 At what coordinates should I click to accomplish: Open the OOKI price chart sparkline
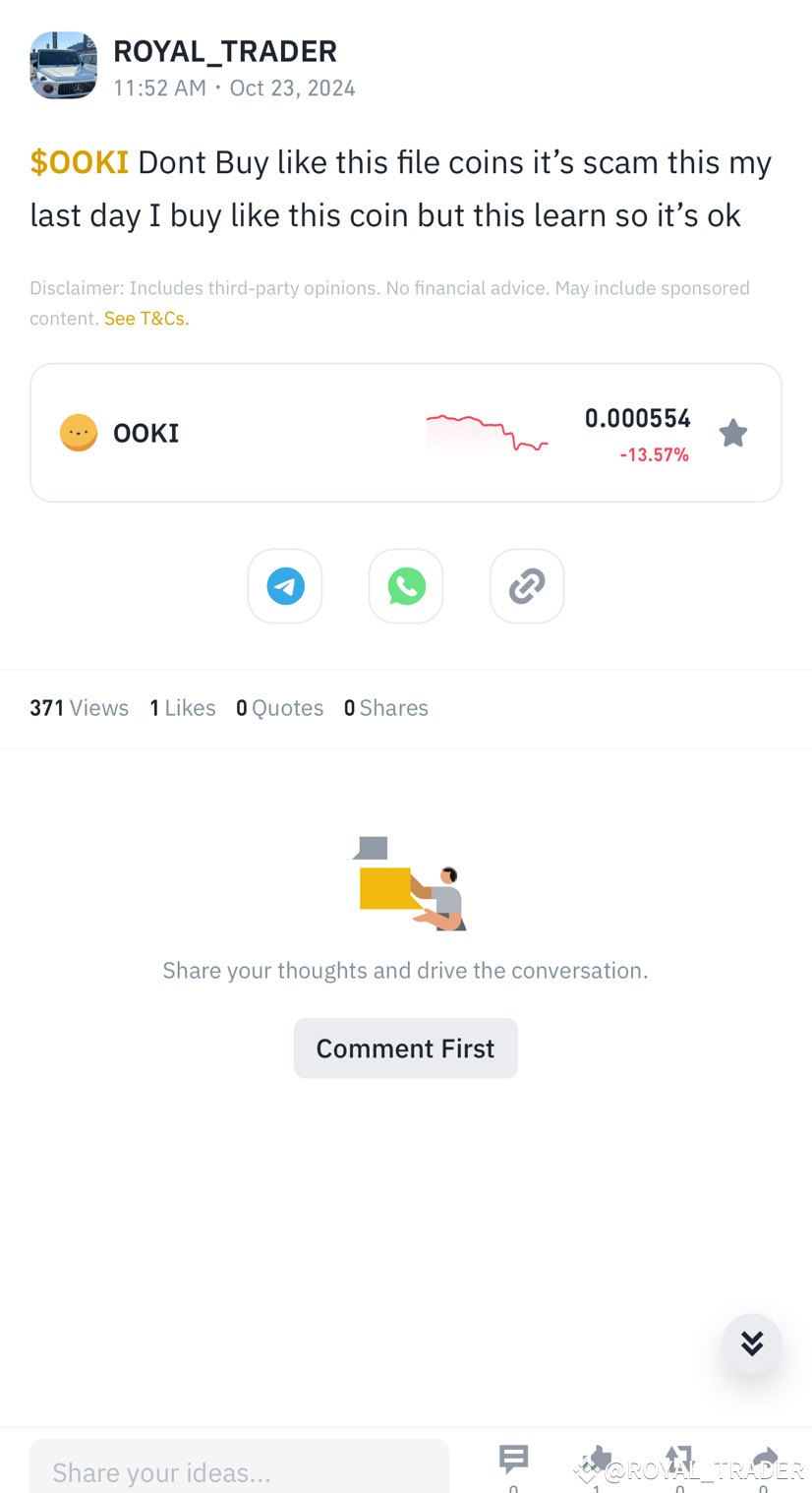coord(487,433)
